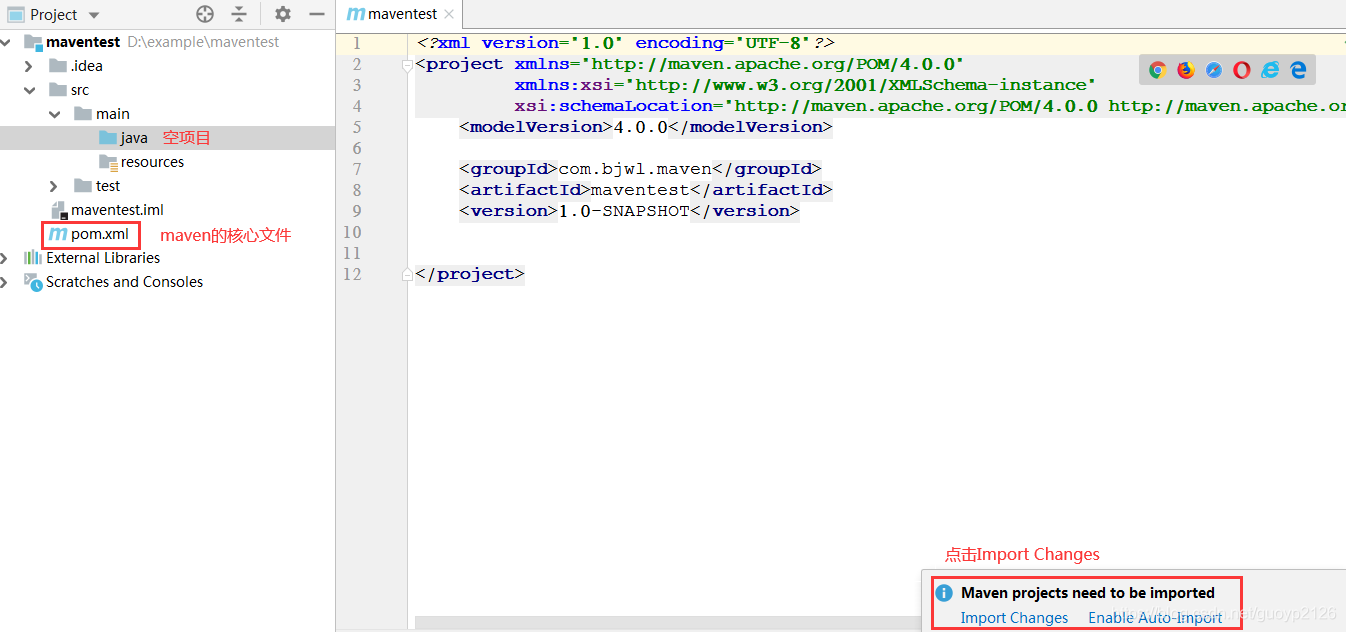Fold the project tag at line 2

(x=407, y=65)
